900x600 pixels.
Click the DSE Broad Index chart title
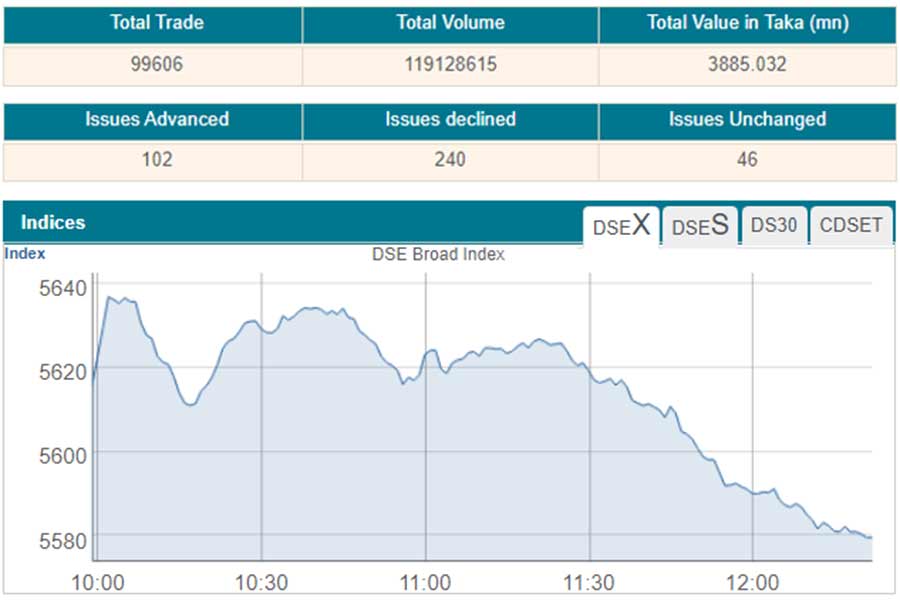(438, 254)
